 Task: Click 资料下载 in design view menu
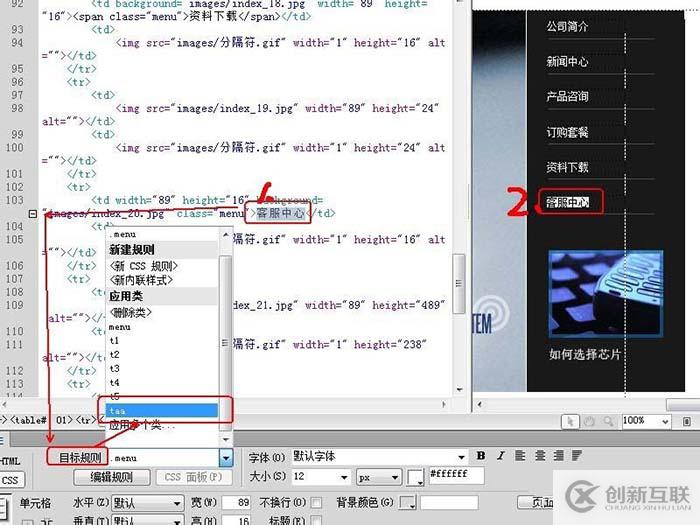tap(567, 167)
